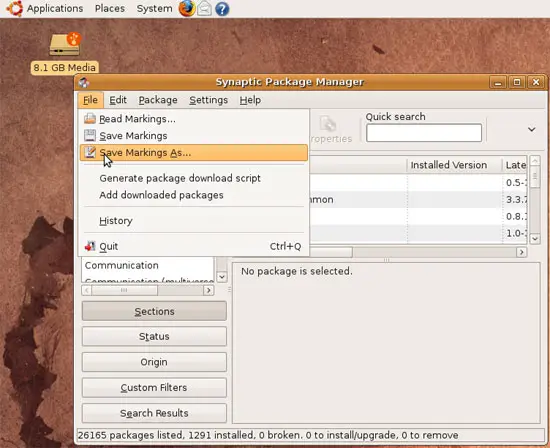550x448 pixels.
Task: Open the Help icon in top panel
Action: click(222, 8)
